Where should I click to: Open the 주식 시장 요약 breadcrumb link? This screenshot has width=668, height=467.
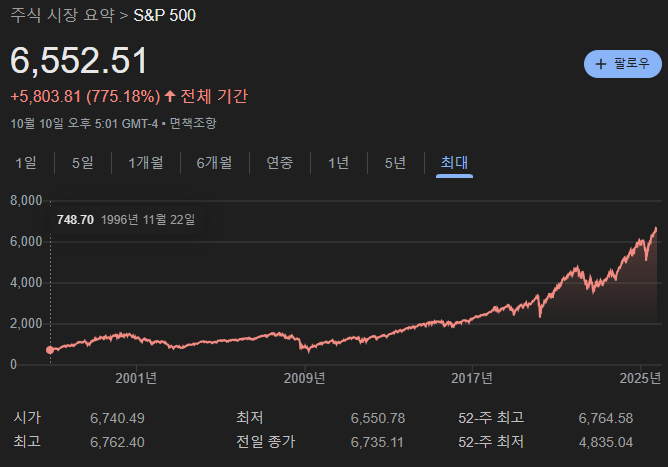coord(62,19)
